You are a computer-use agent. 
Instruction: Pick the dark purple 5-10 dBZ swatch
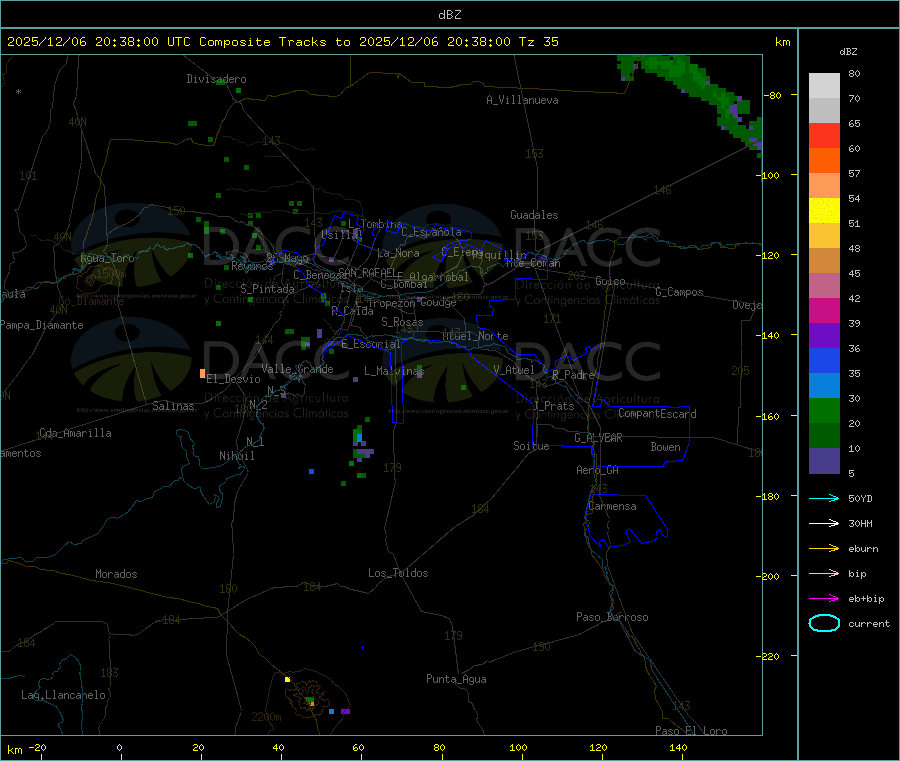click(x=824, y=461)
